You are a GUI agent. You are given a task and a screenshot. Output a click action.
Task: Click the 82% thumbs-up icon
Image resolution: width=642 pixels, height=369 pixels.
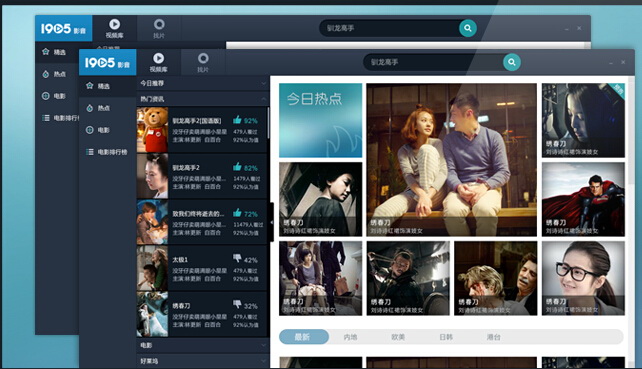click(x=237, y=167)
